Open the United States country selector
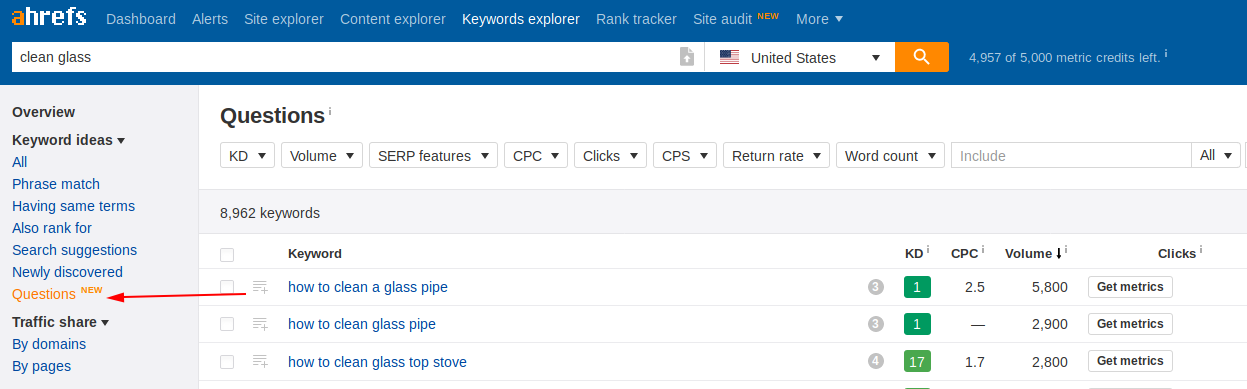 (x=800, y=57)
